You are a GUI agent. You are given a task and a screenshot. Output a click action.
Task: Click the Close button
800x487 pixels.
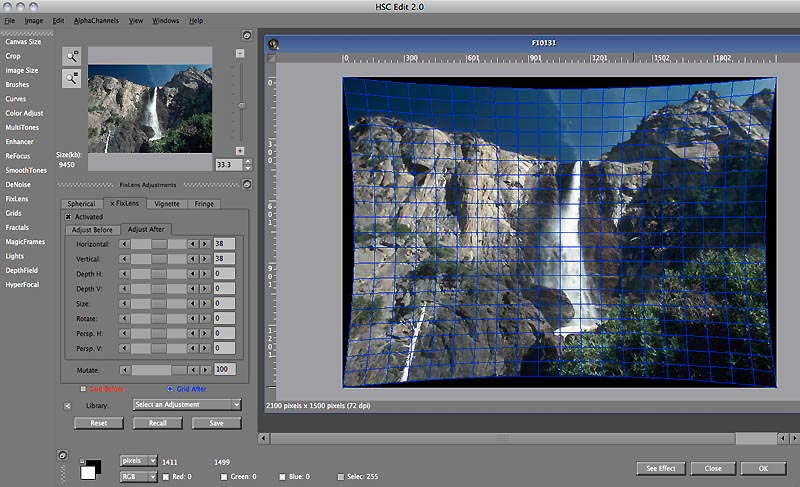(713, 468)
